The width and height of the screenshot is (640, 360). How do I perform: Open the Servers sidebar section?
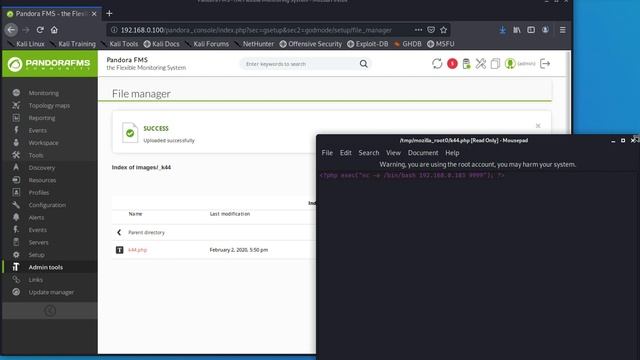[x=38, y=242]
